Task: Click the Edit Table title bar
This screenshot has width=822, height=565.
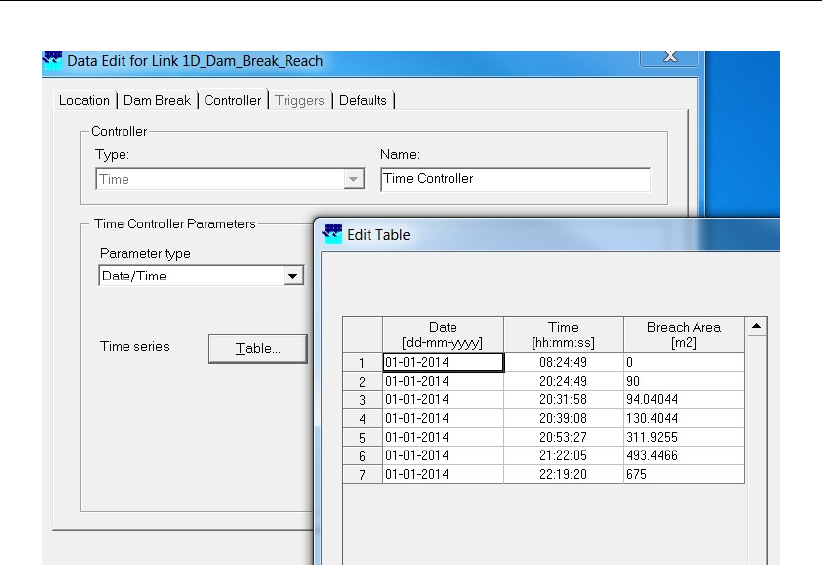Action: click(547, 234)
